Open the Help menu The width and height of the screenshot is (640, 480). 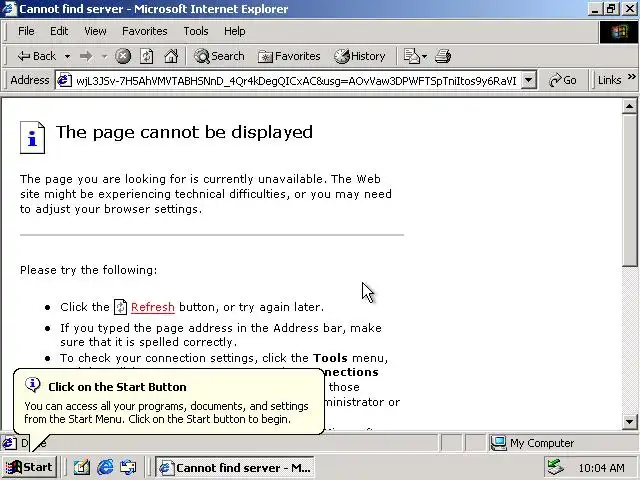pyautogui.click(x=235, y=31)
